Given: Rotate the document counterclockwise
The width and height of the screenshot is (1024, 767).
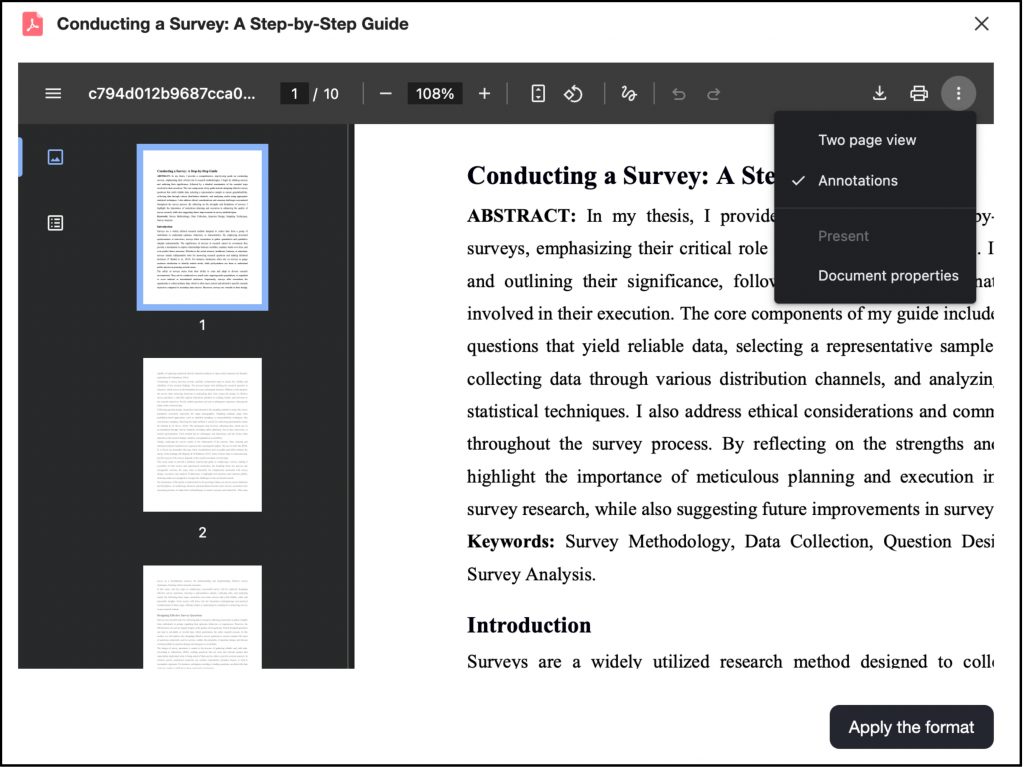Looking at the screenshot, I should coord(573,93).
